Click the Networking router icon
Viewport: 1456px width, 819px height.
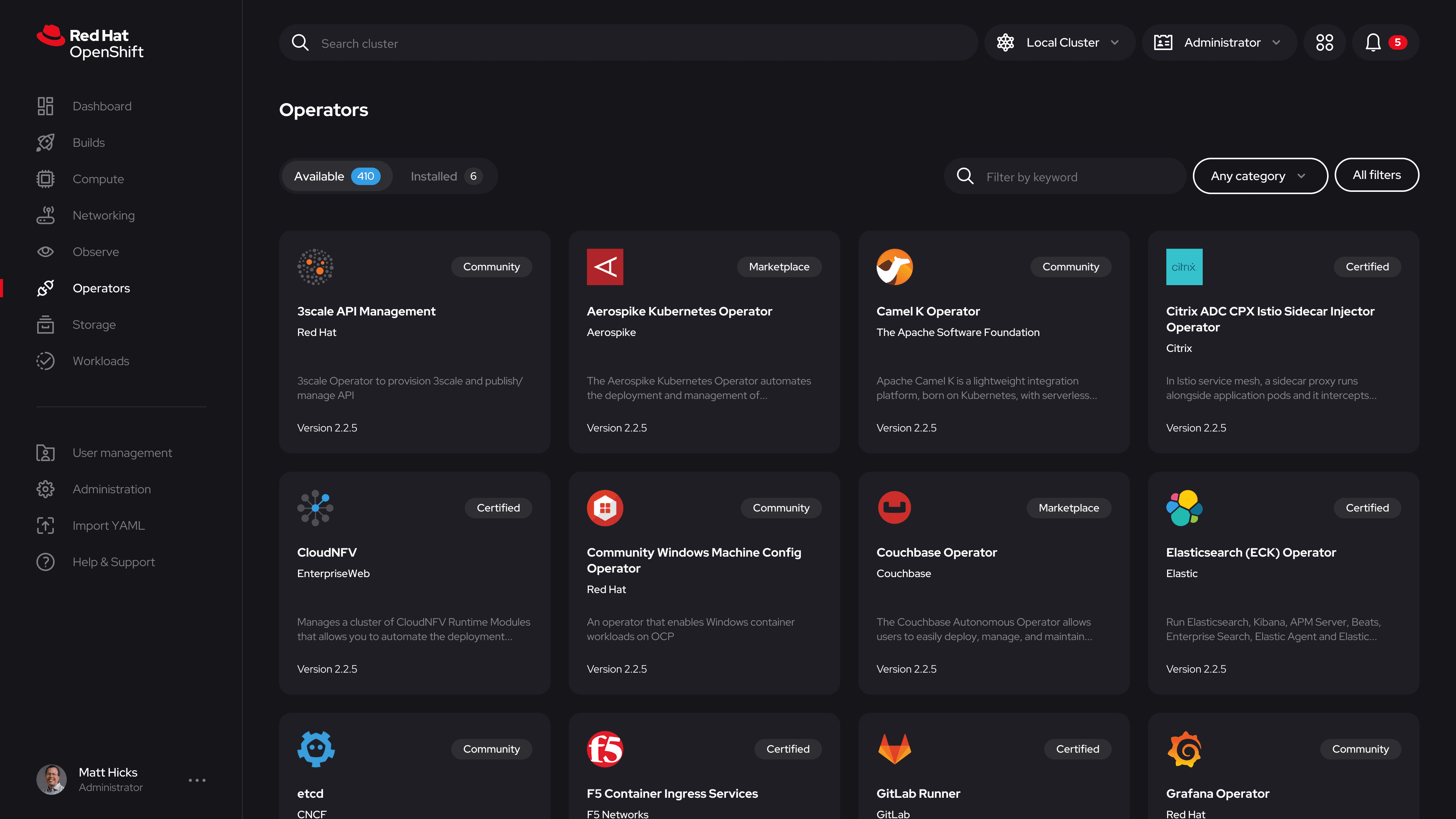[x=45, y=215]
